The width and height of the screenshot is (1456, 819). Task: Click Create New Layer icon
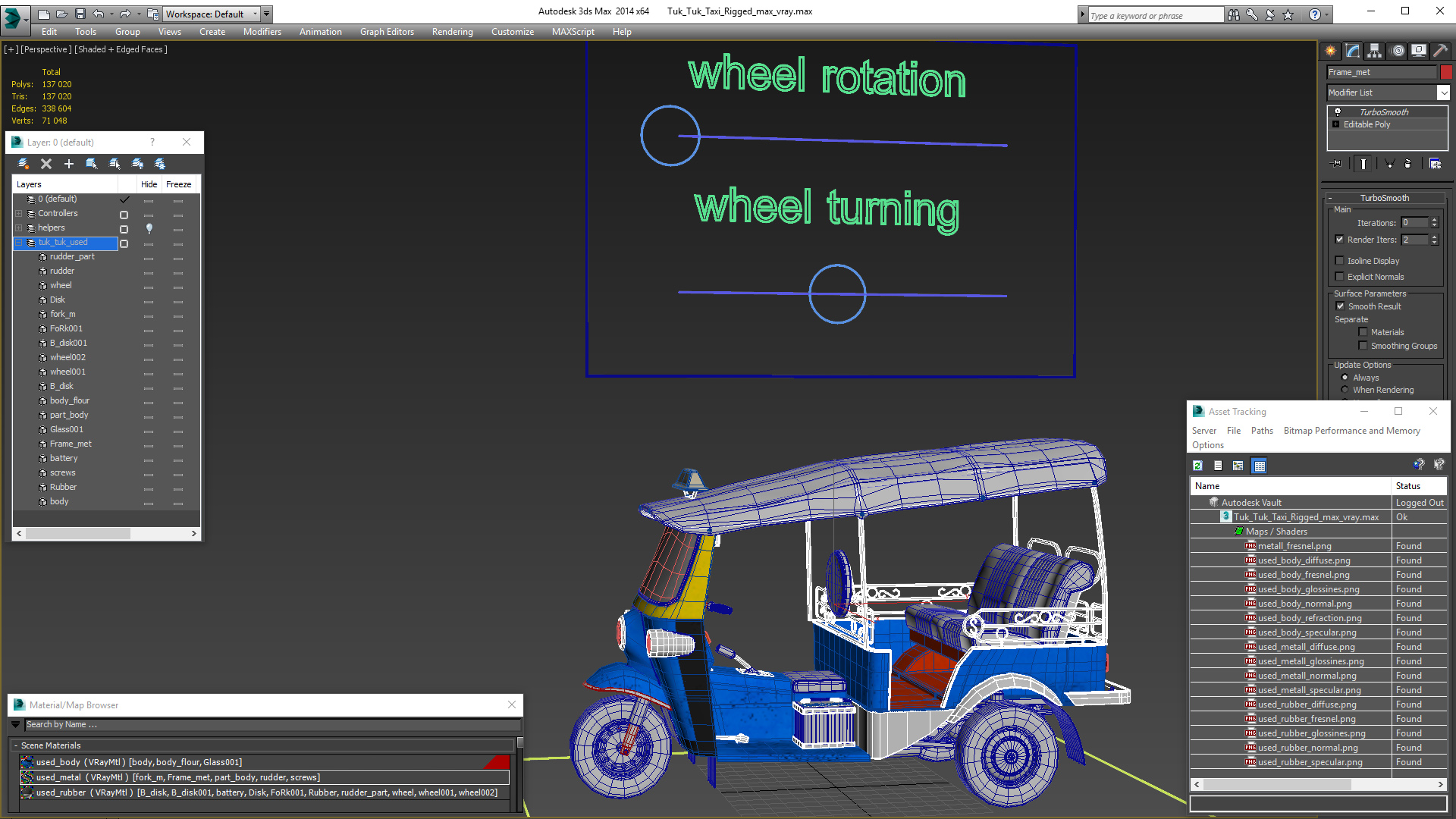(24, 164)
